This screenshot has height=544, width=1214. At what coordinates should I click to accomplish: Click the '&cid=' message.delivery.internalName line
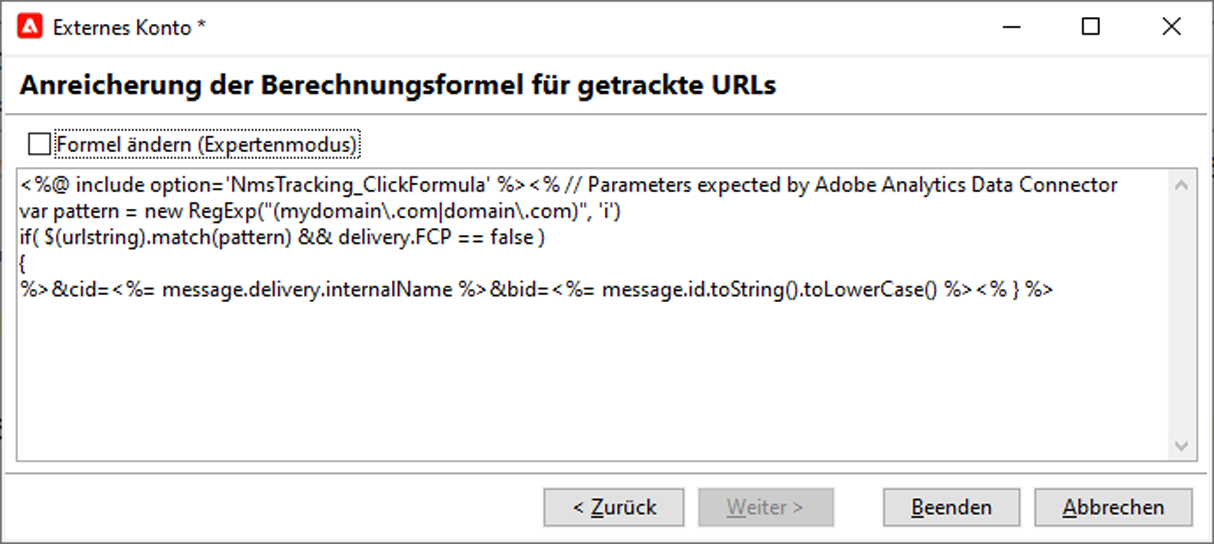click(x=537, y=290)
